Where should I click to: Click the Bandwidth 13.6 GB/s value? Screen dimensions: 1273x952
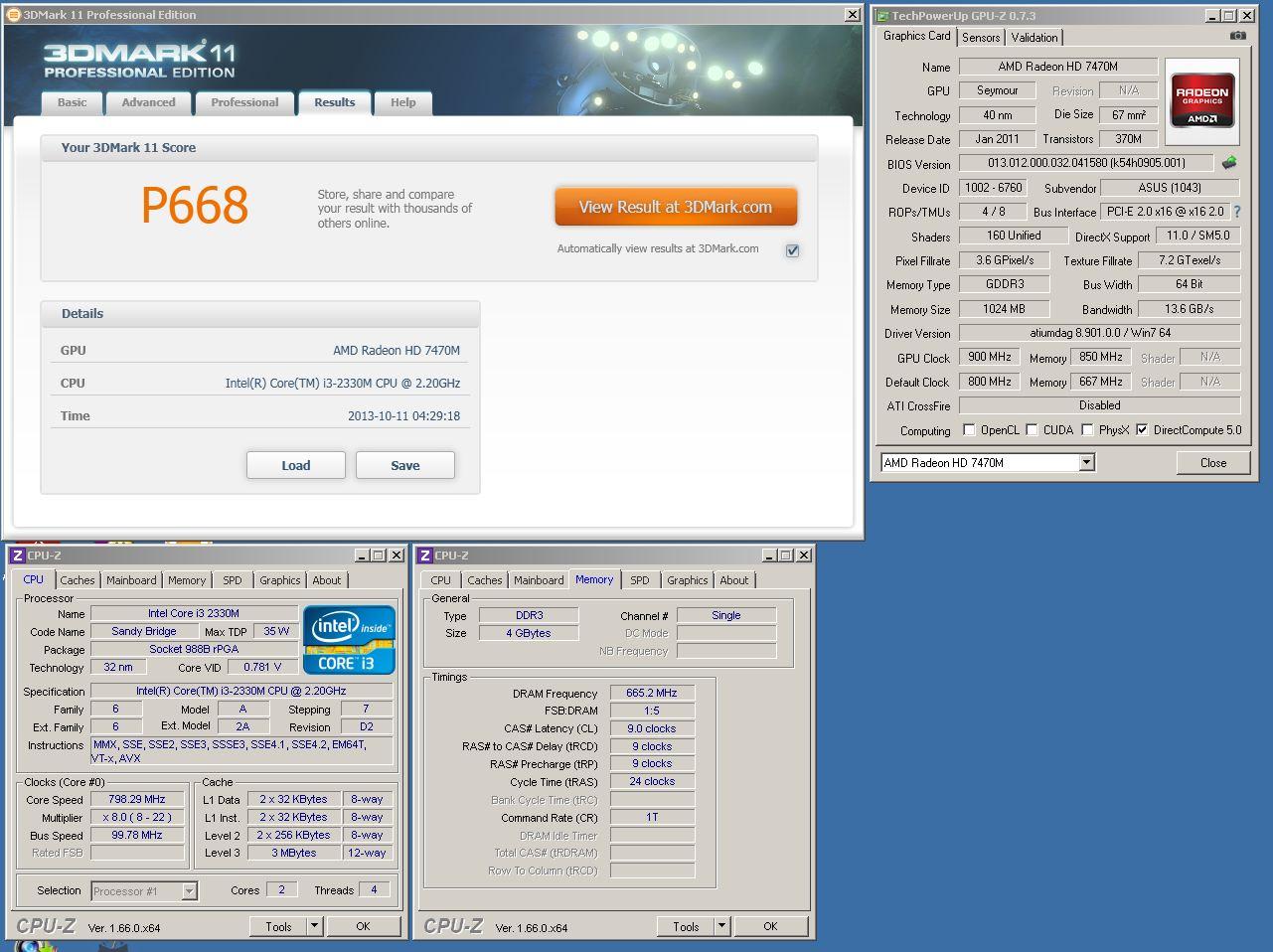(1189, 309)
